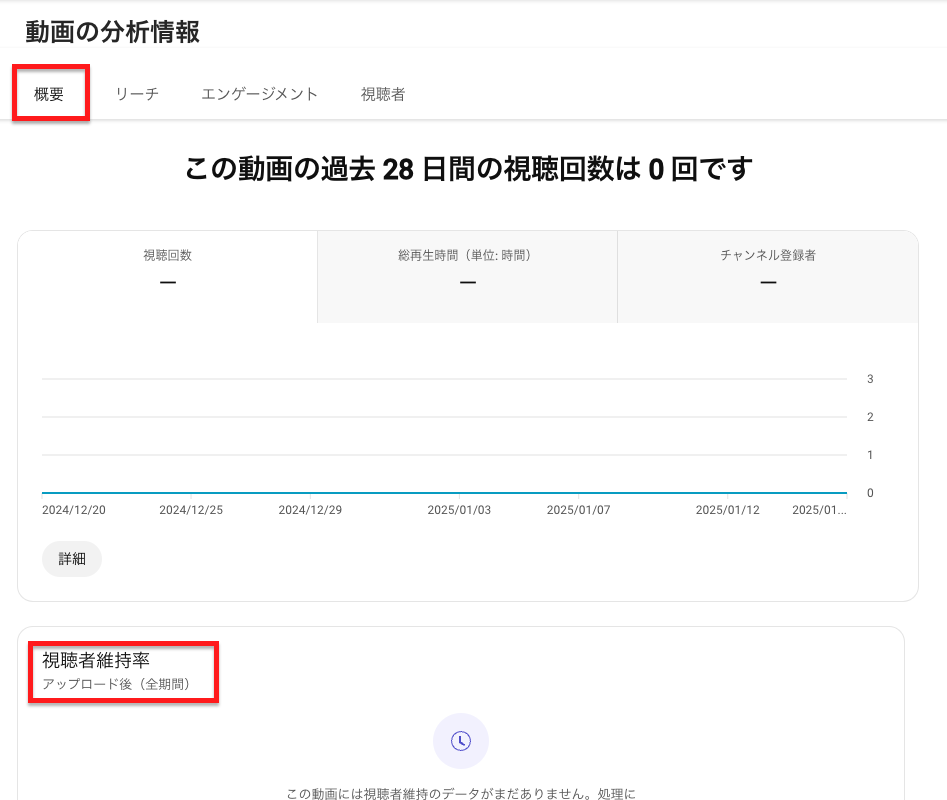Click the 28-day view count headline
This screenshot has height=800, width=947.
coord(467,169)
